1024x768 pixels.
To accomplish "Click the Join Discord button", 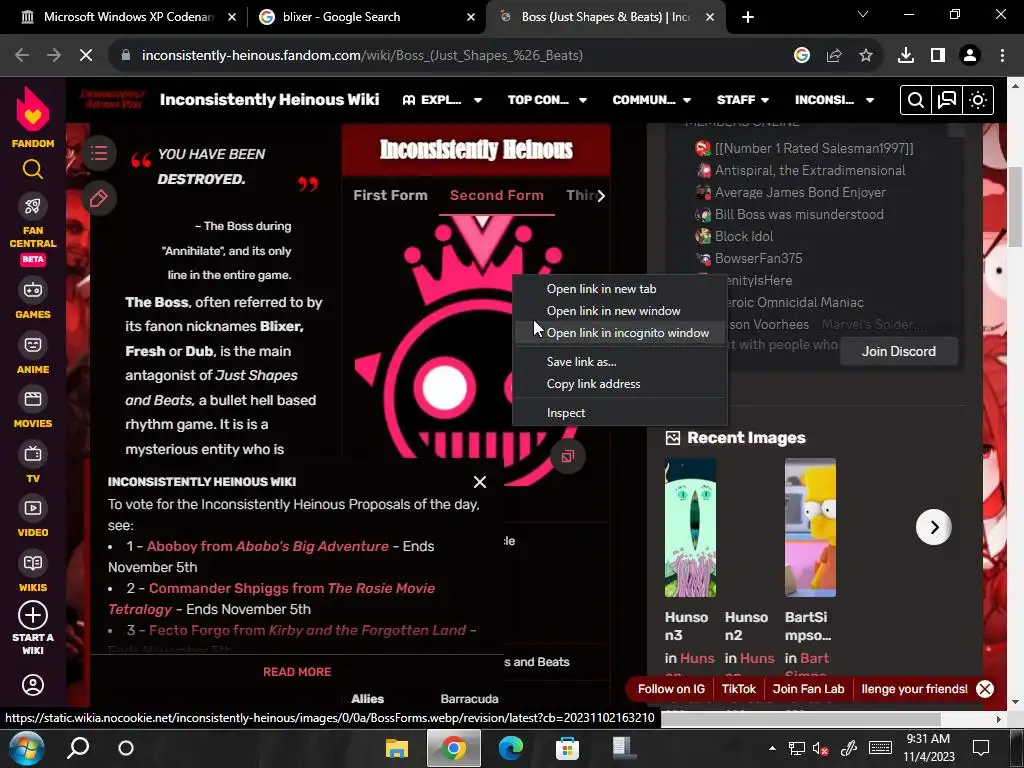I will 899,351.
